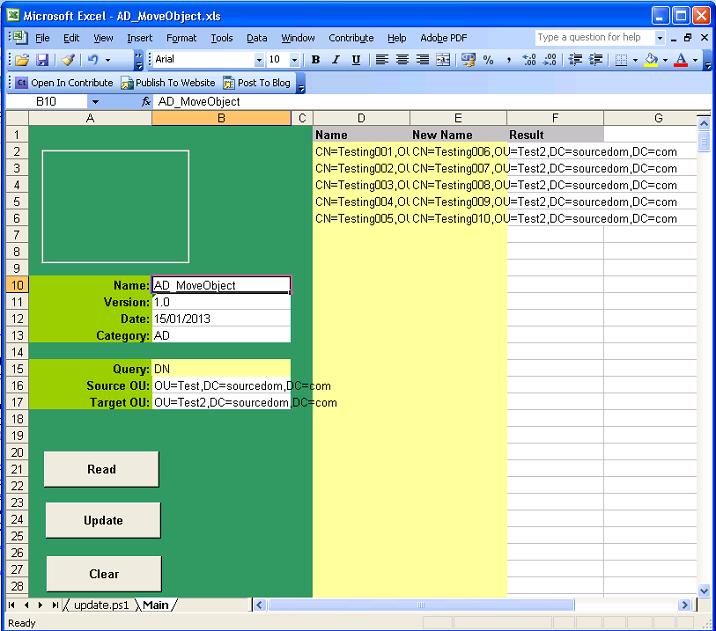Click the Undo arrow icon
This screenshot has height=631, width=716.
tap(93, 60)
